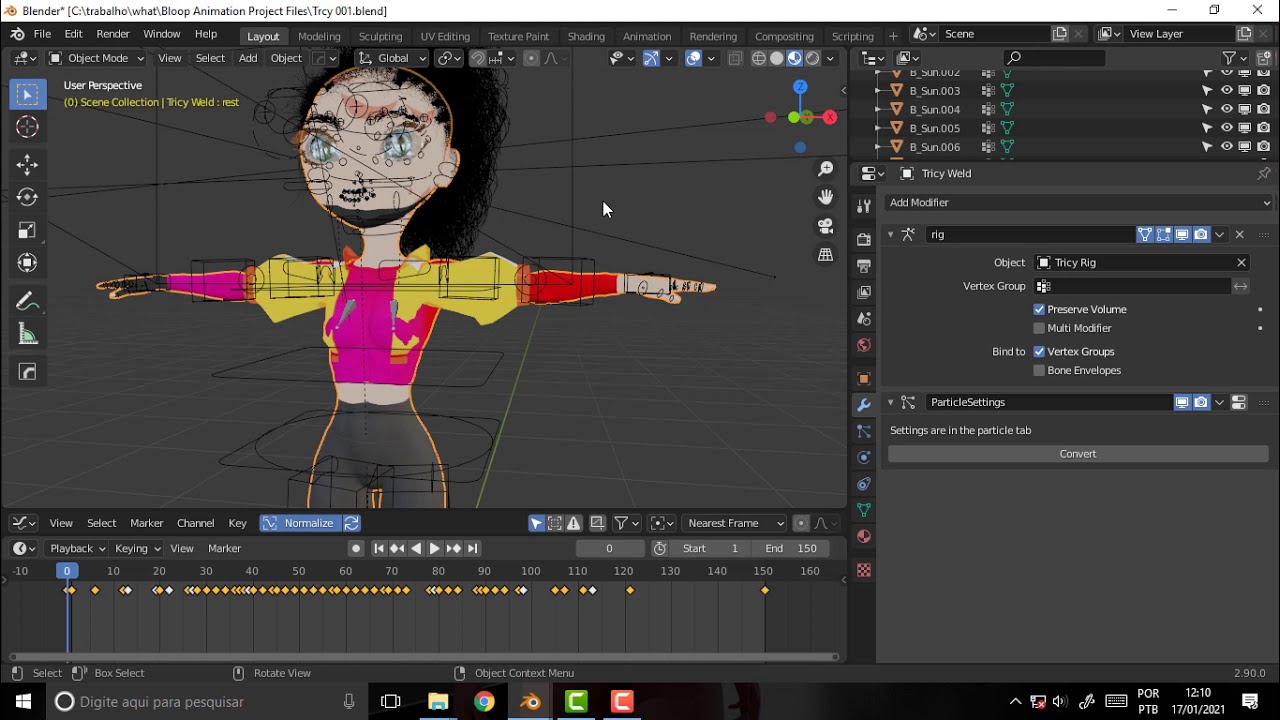The image size is (1280, 720).
Task: Remove the rig modifier with X
Action: pos(1239,235)
